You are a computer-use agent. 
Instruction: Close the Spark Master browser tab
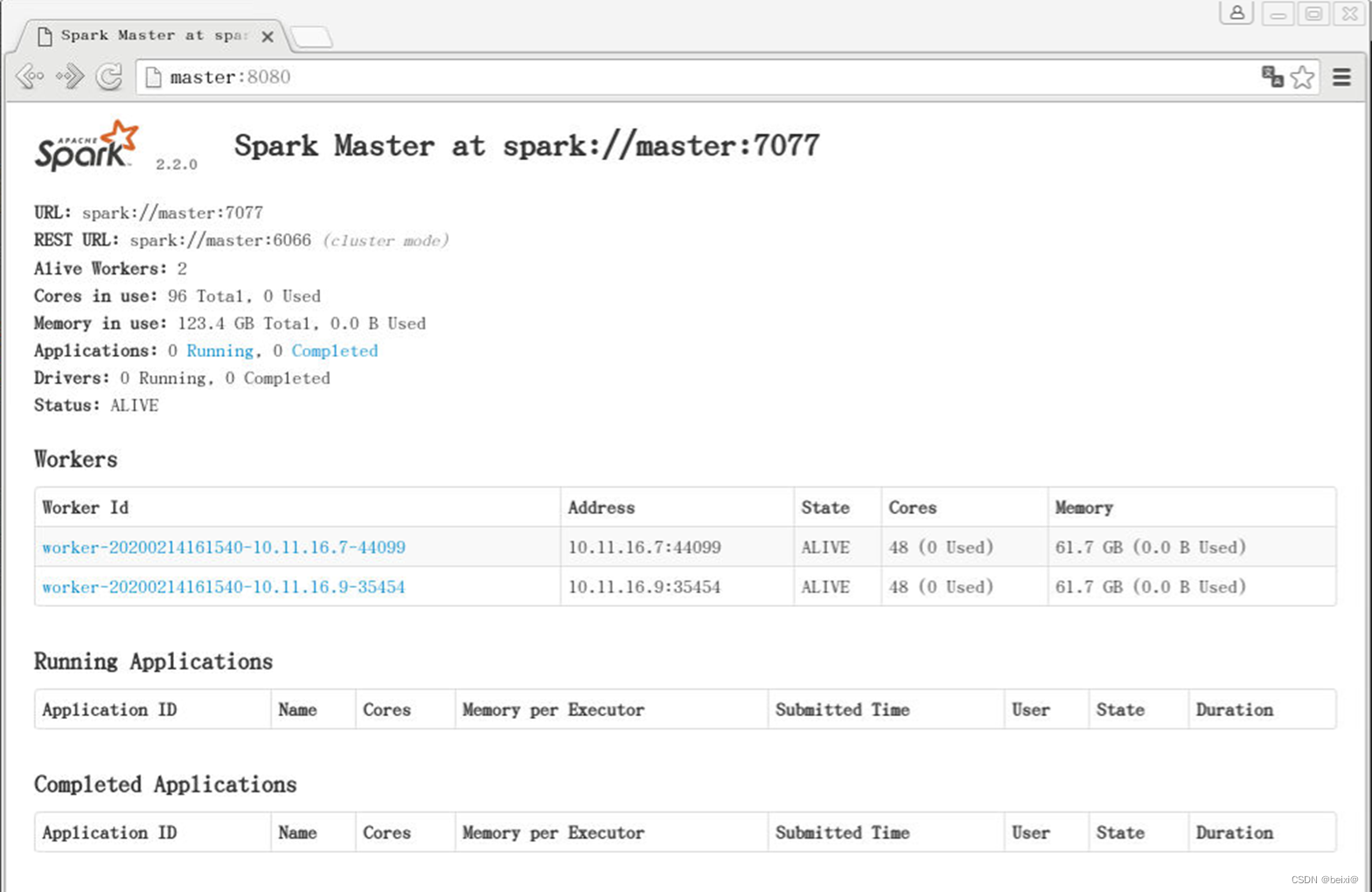(268, 37)
